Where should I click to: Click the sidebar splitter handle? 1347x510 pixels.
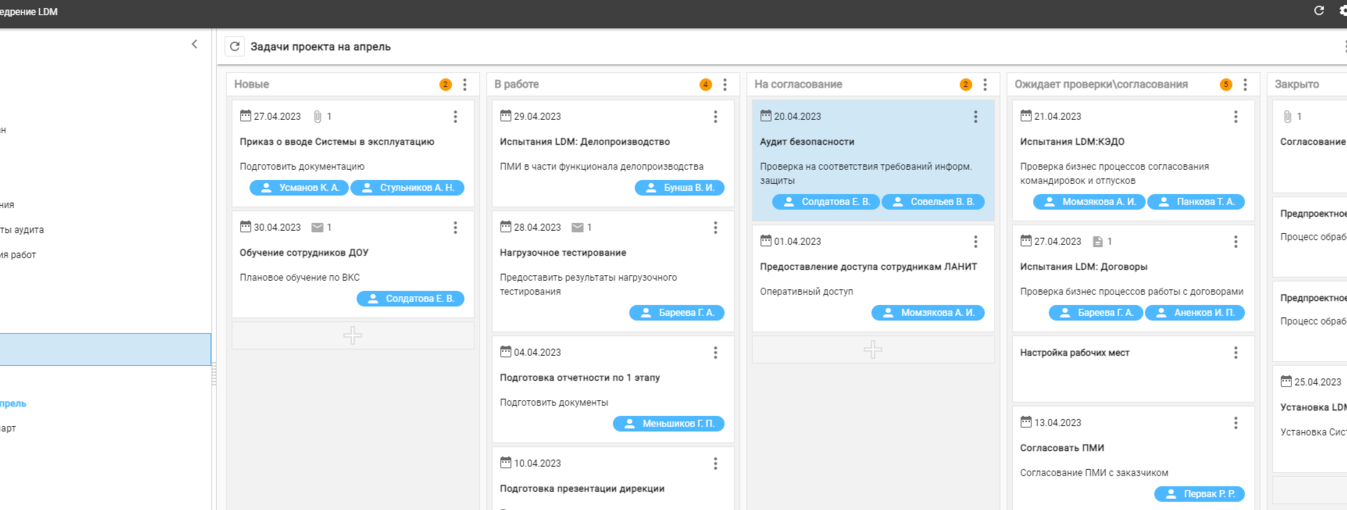point(213,376)
